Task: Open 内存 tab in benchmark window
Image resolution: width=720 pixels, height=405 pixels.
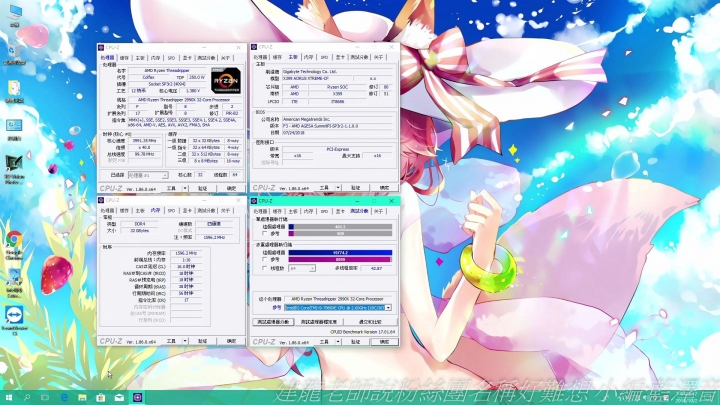Action: tap(309, 211)
